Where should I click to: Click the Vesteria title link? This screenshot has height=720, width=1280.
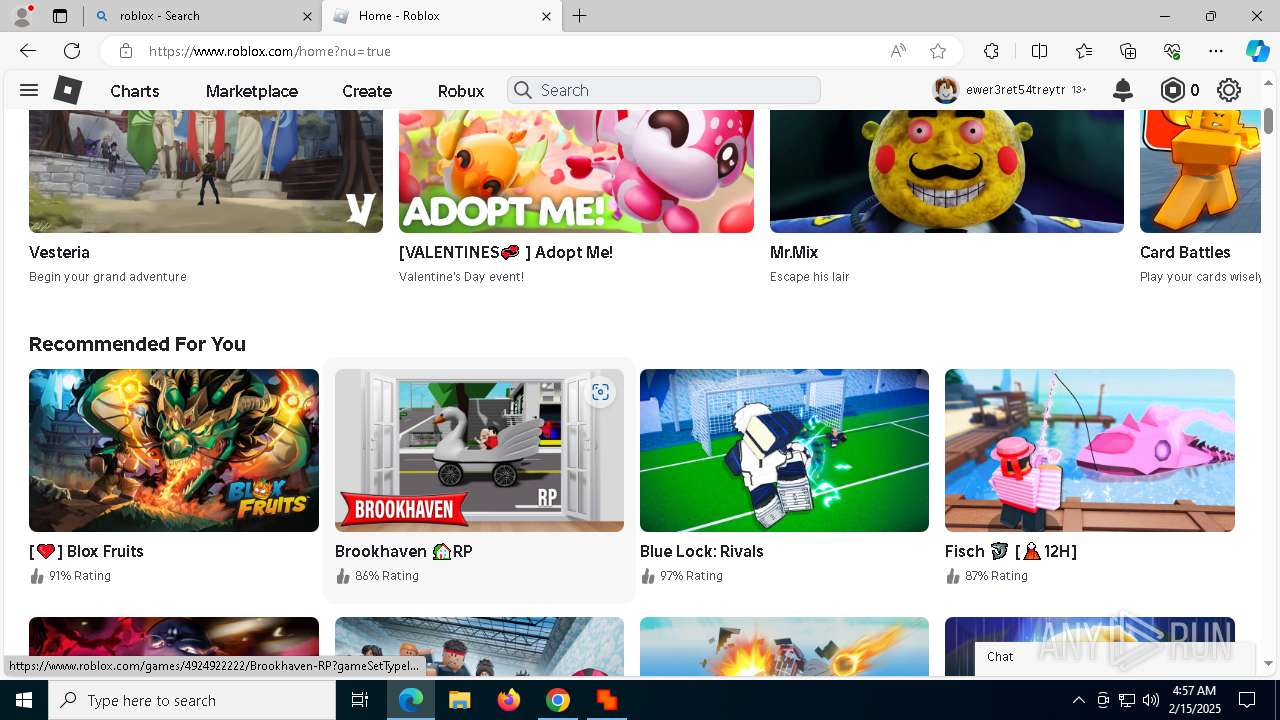(x=59, y=252)
